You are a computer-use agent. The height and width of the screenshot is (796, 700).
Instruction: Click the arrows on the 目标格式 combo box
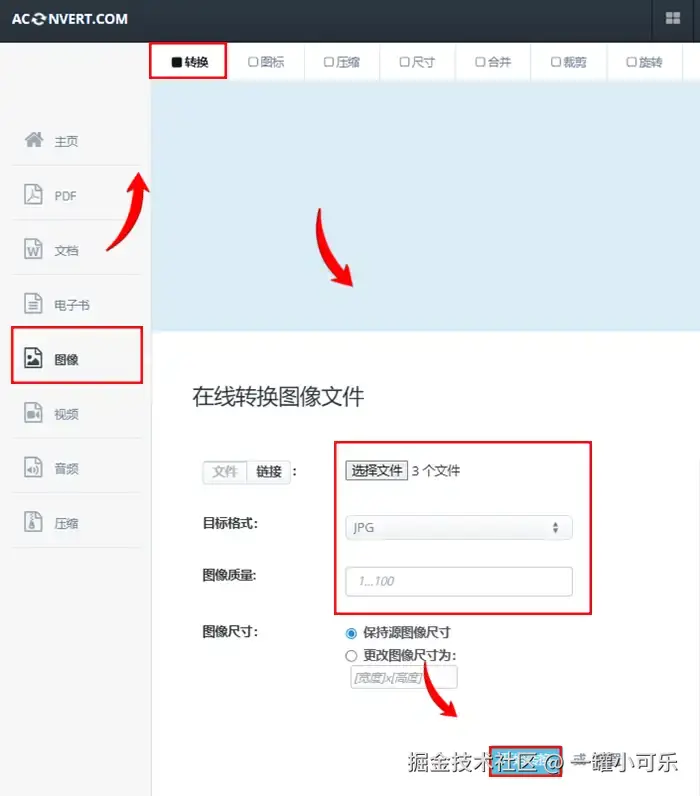click(x=555, y=528)
